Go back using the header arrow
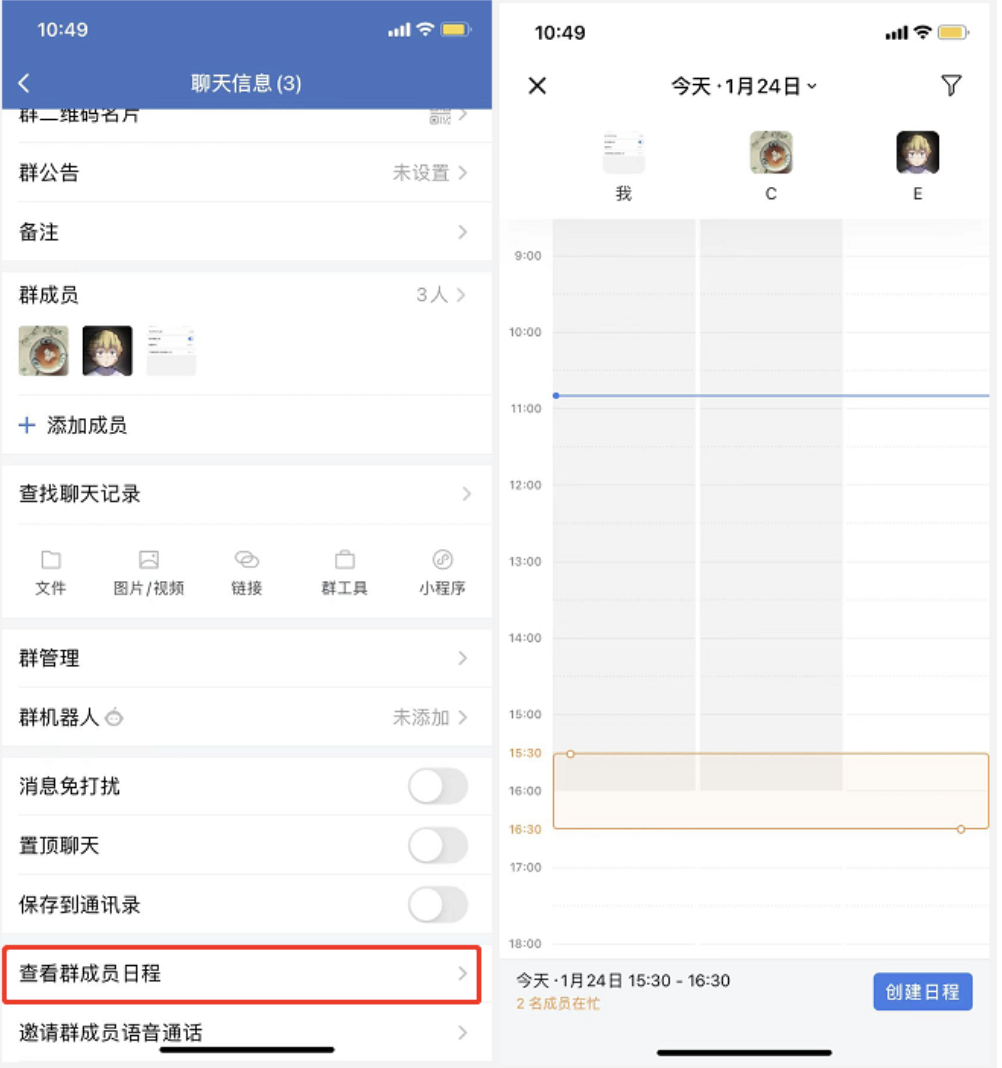Screen dimensions: 1002x1068 tap(25, 83)
